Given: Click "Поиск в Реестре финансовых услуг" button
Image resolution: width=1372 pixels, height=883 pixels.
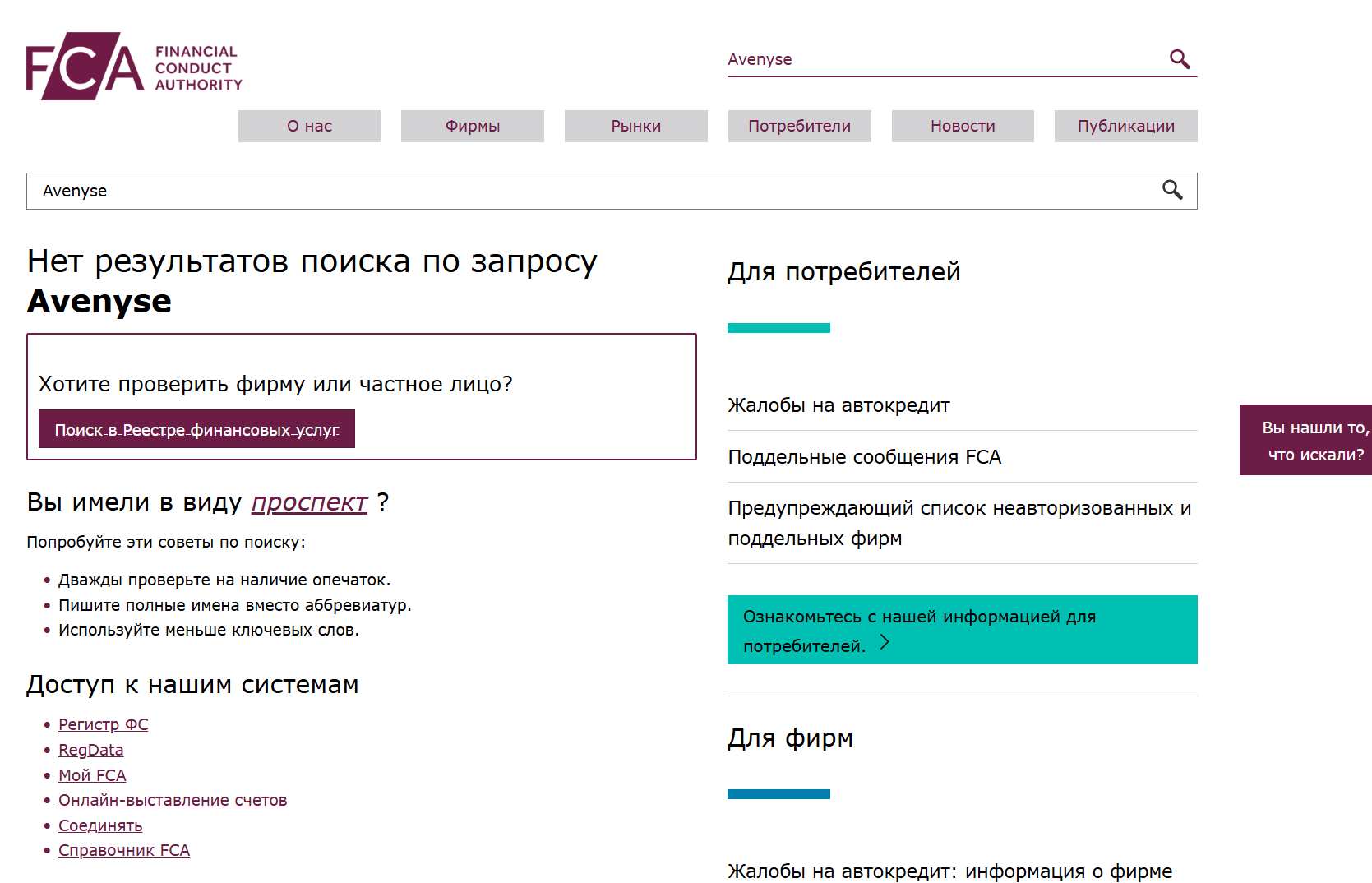Looking at the screenshot, I should pyautogui.click(x=196, y=429).
